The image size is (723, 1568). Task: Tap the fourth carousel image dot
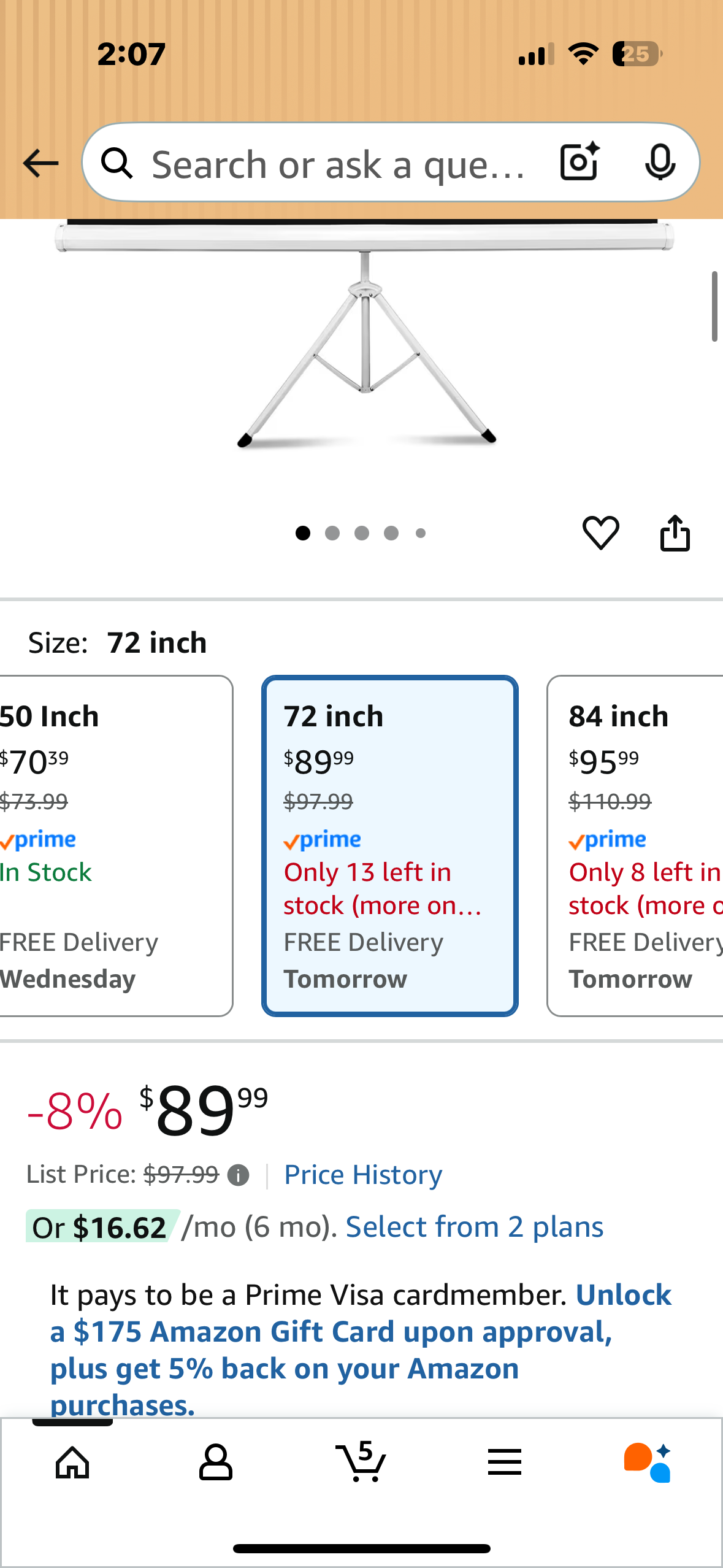coord(391,532)
